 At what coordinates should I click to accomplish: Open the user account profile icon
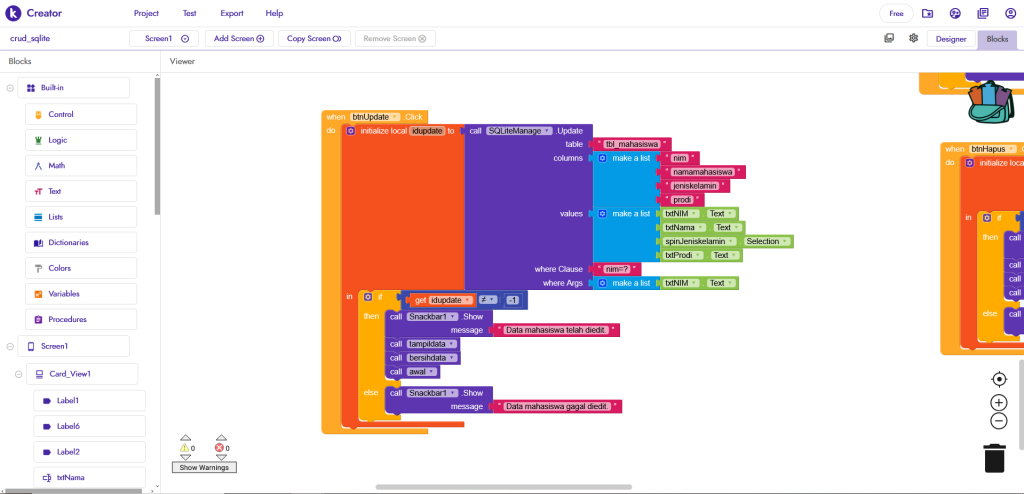pyautogui.click(x=1011, y=13)
